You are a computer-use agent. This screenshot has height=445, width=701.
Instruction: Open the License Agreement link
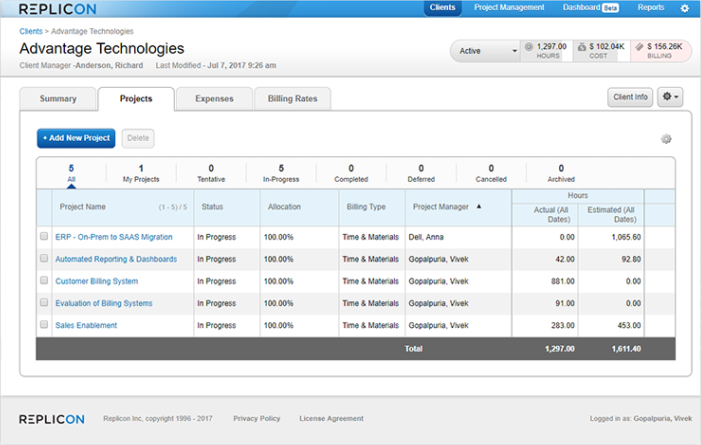pos(331,419)
